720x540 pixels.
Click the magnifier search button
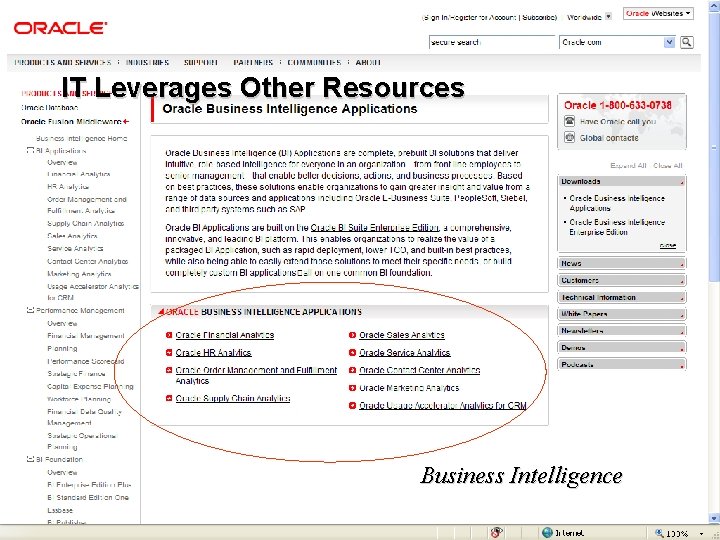(686, 42)
